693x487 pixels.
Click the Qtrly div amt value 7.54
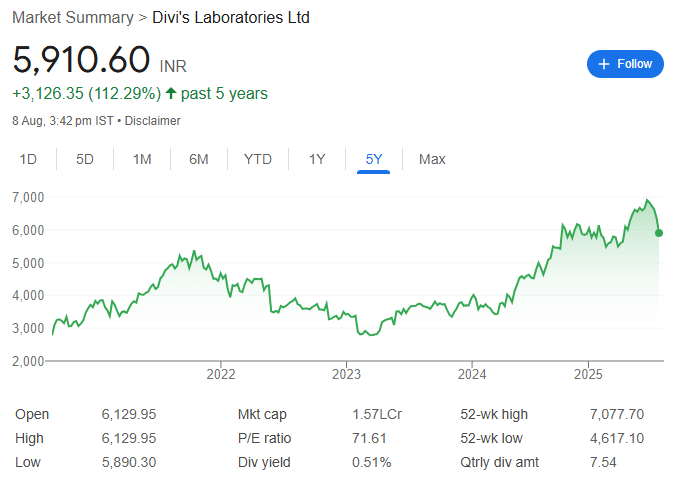[603, 462]
